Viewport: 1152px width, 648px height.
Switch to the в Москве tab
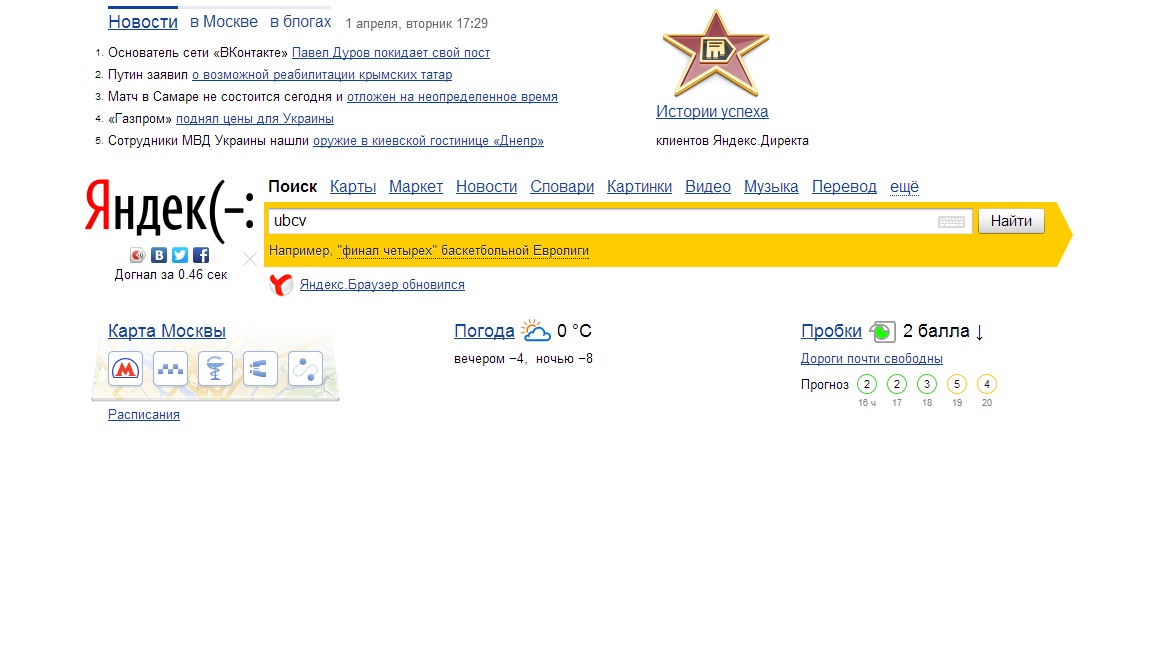[224, 22]
